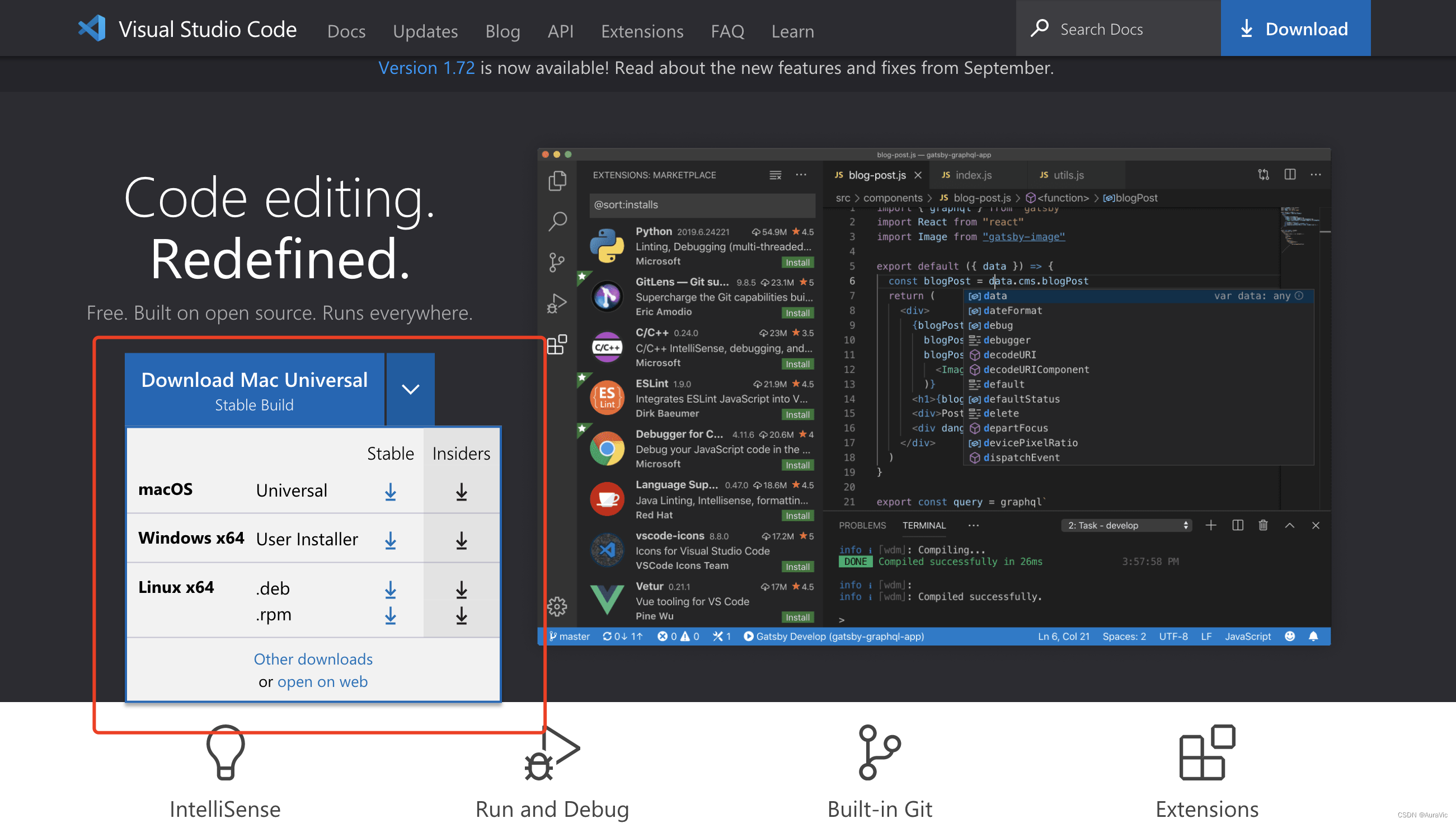The height and width of the screenshot is (823, 1456).
Task: Click the kill terminal trash icon
Action: 1263,526
